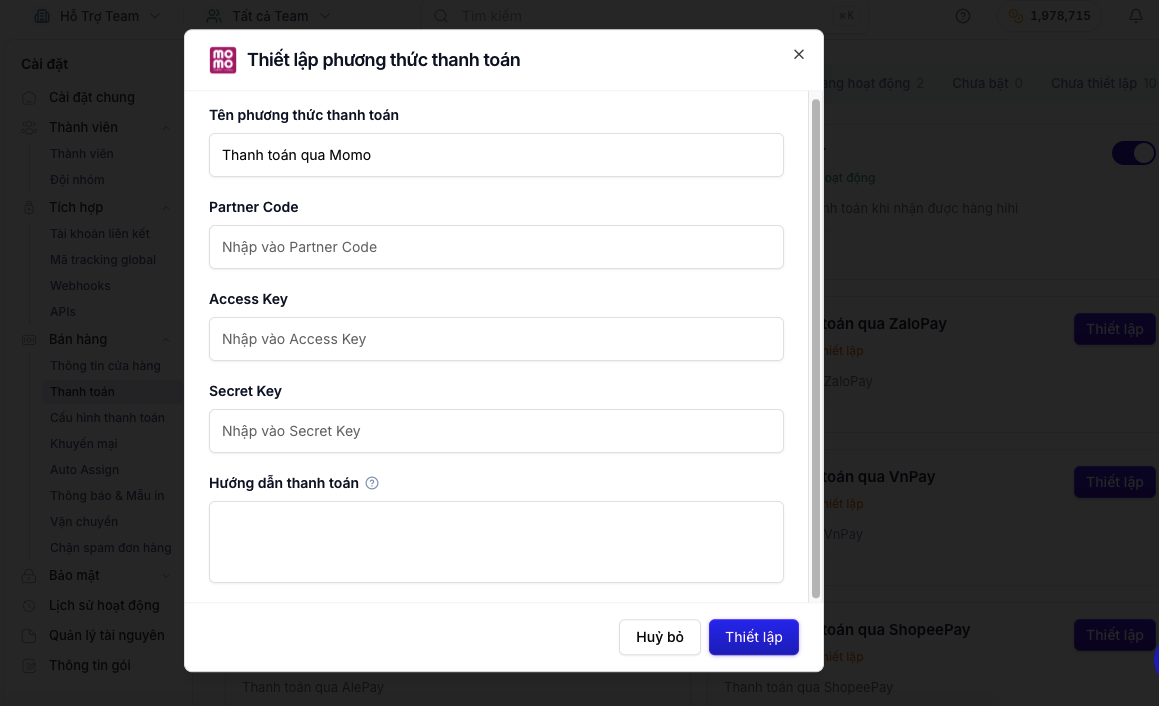Click the Momo logo icon in dialog header
1159x706 pixels.
[x=222, y=60]
